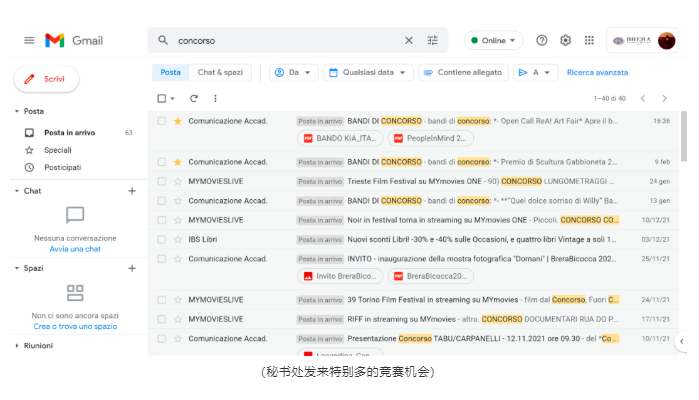
Task: Go to the next results page
Action: pyautogui.click(x=664, y=98)
